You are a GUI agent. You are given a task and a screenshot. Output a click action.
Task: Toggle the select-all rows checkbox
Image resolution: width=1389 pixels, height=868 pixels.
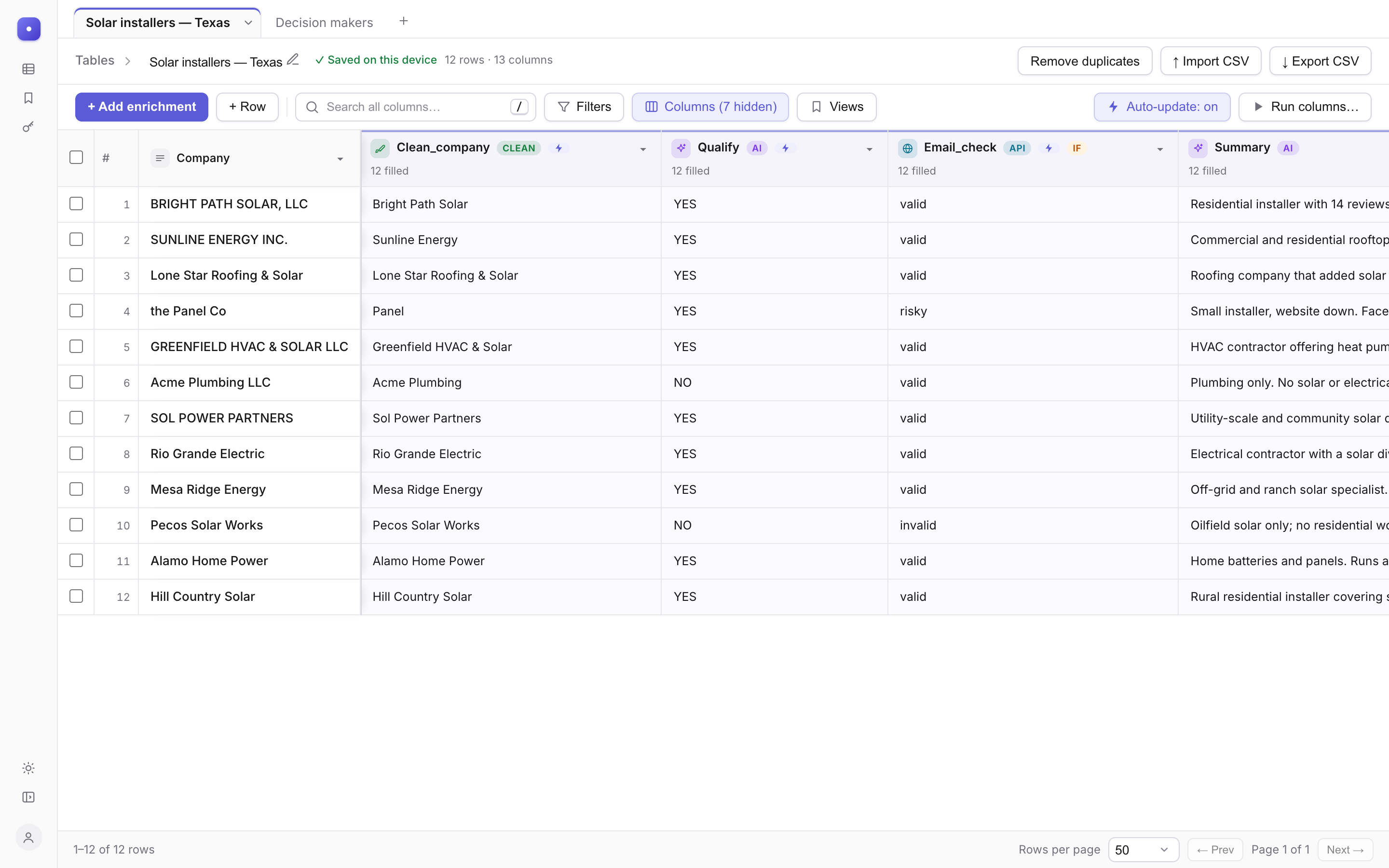76,157
